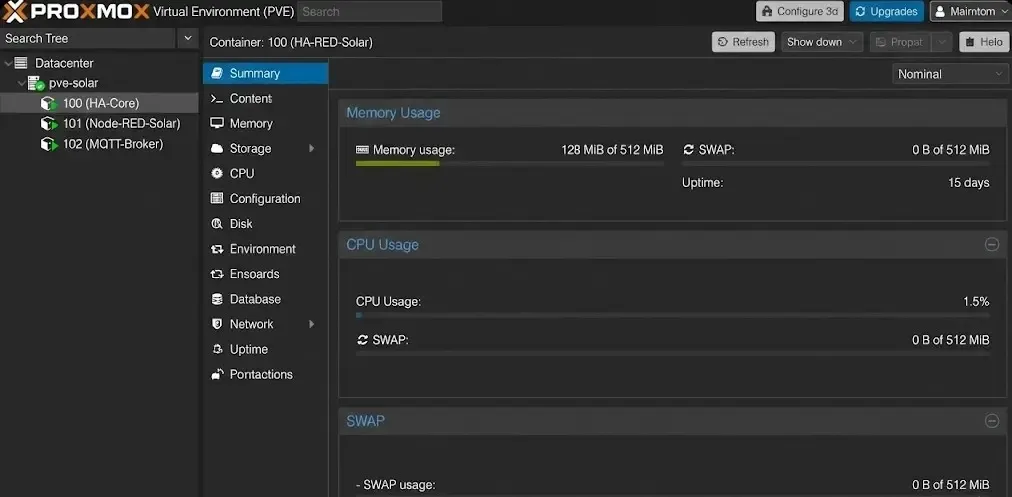Click the container icon for 100 (HA-Core)

coord(49,103)
